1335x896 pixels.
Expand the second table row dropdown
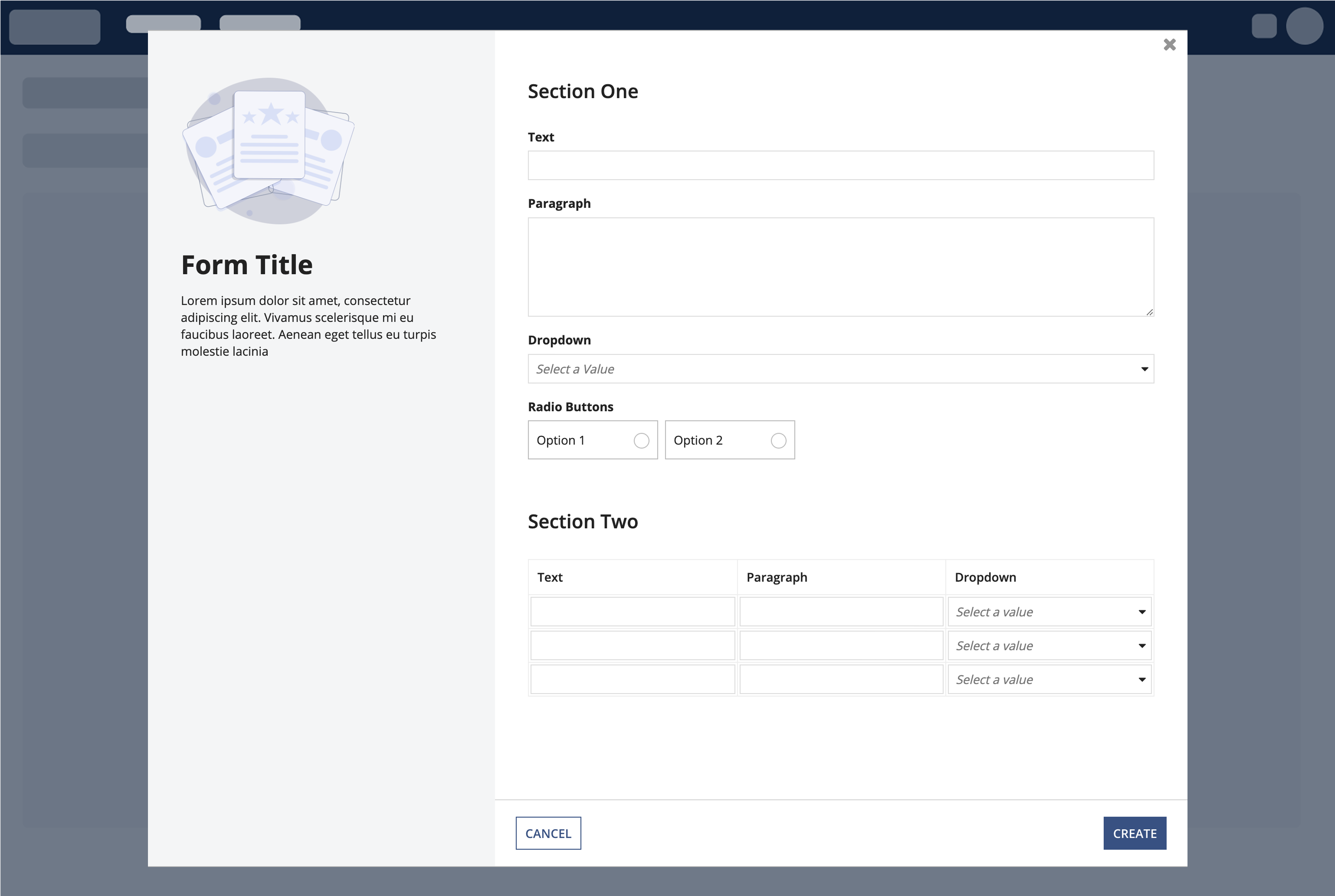[1049, 646]
